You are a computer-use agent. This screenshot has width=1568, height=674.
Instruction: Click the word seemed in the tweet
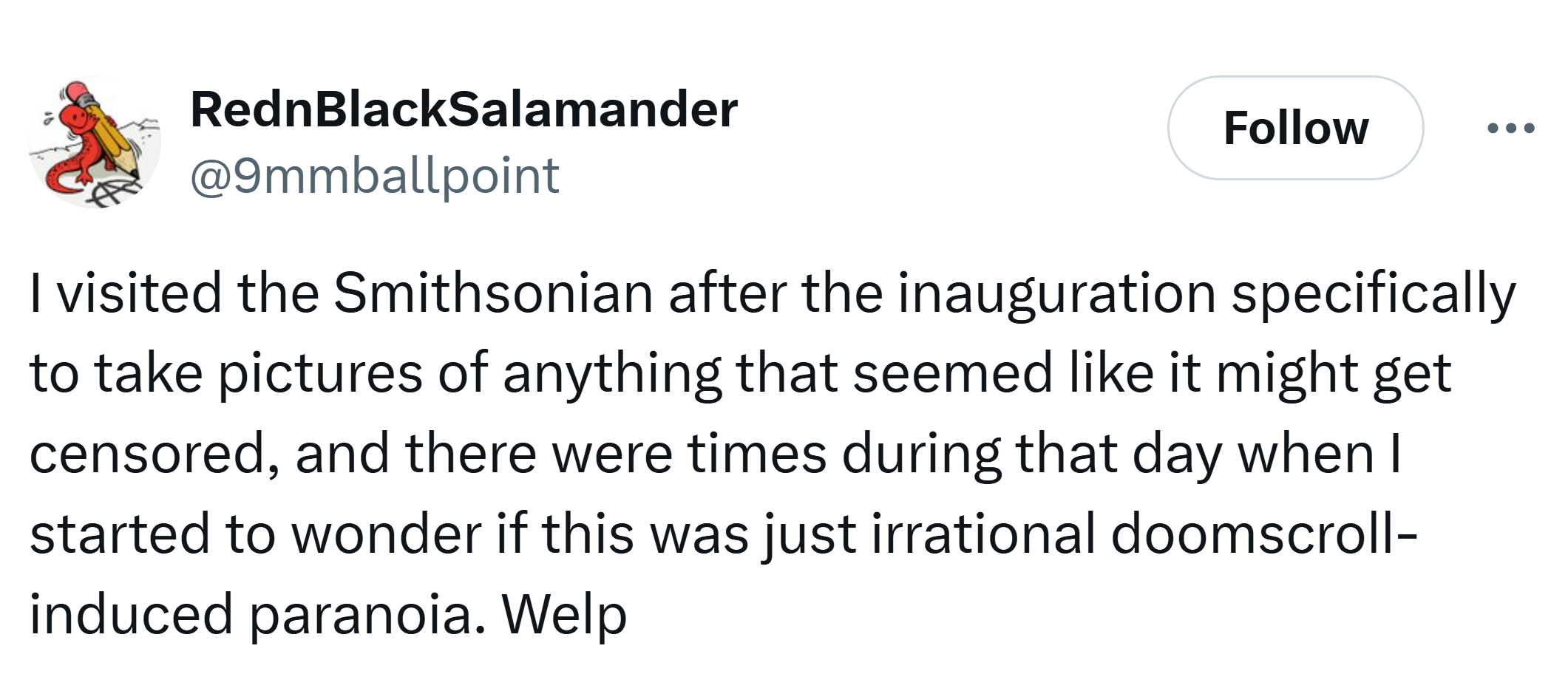point(953,374)
